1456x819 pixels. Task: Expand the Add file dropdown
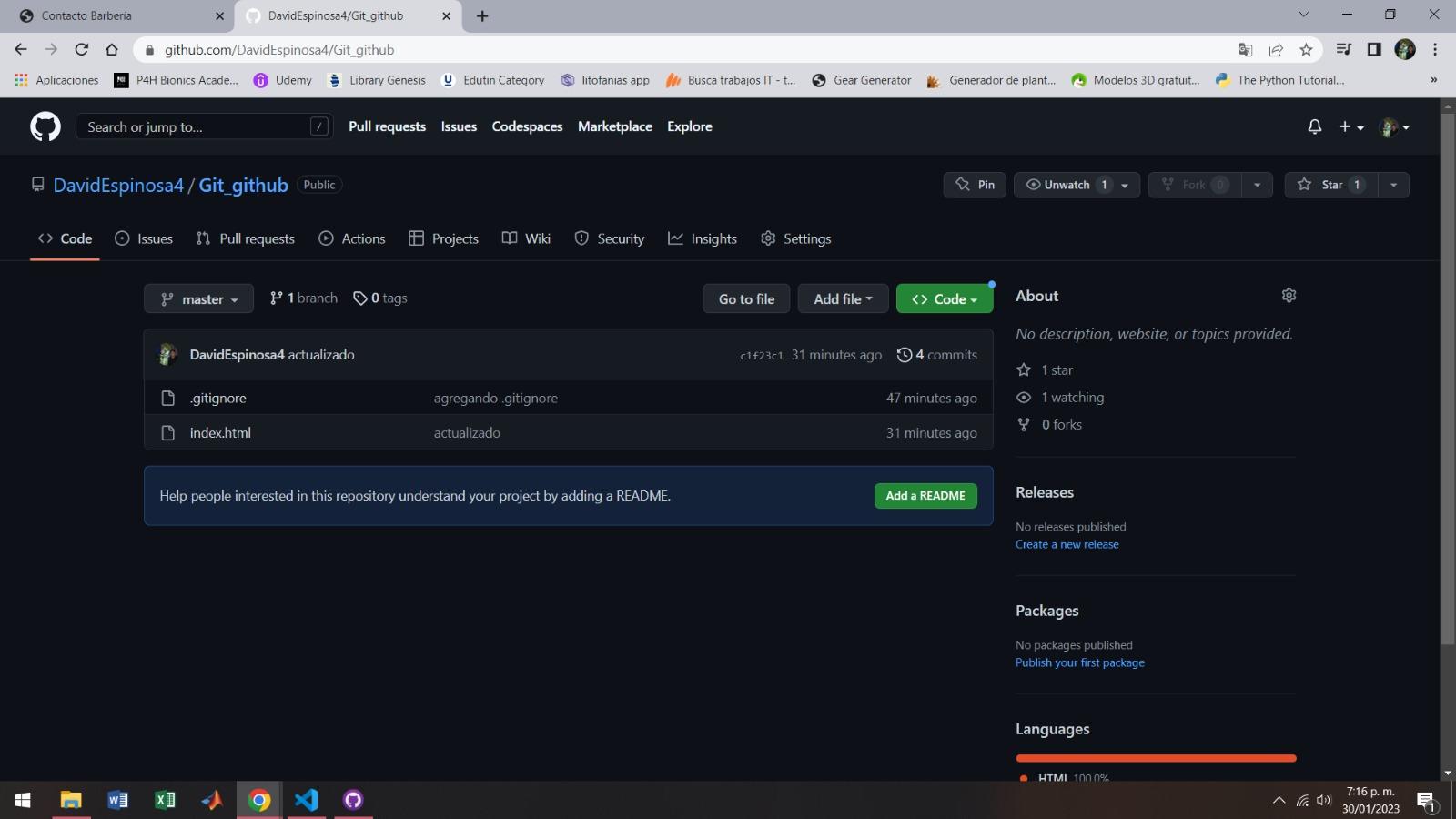click(x=843, y=298)
